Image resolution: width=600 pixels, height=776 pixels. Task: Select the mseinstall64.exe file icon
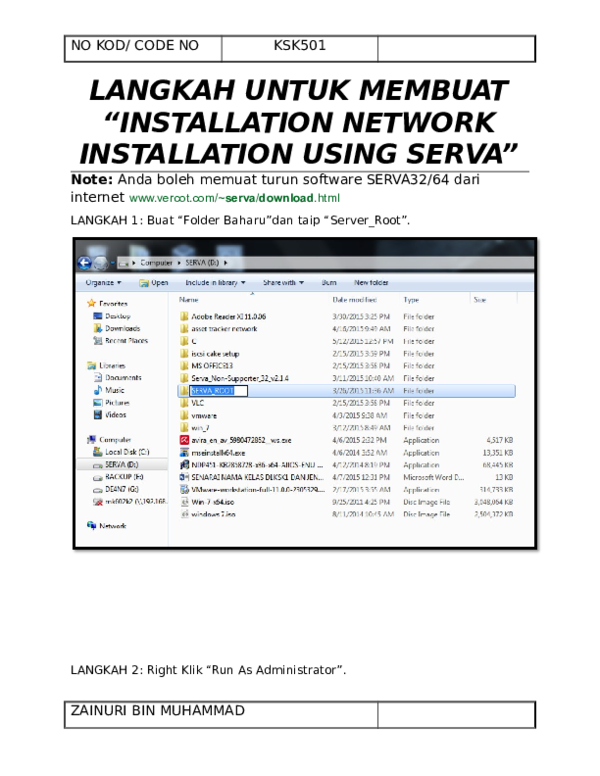pos(184,452)
